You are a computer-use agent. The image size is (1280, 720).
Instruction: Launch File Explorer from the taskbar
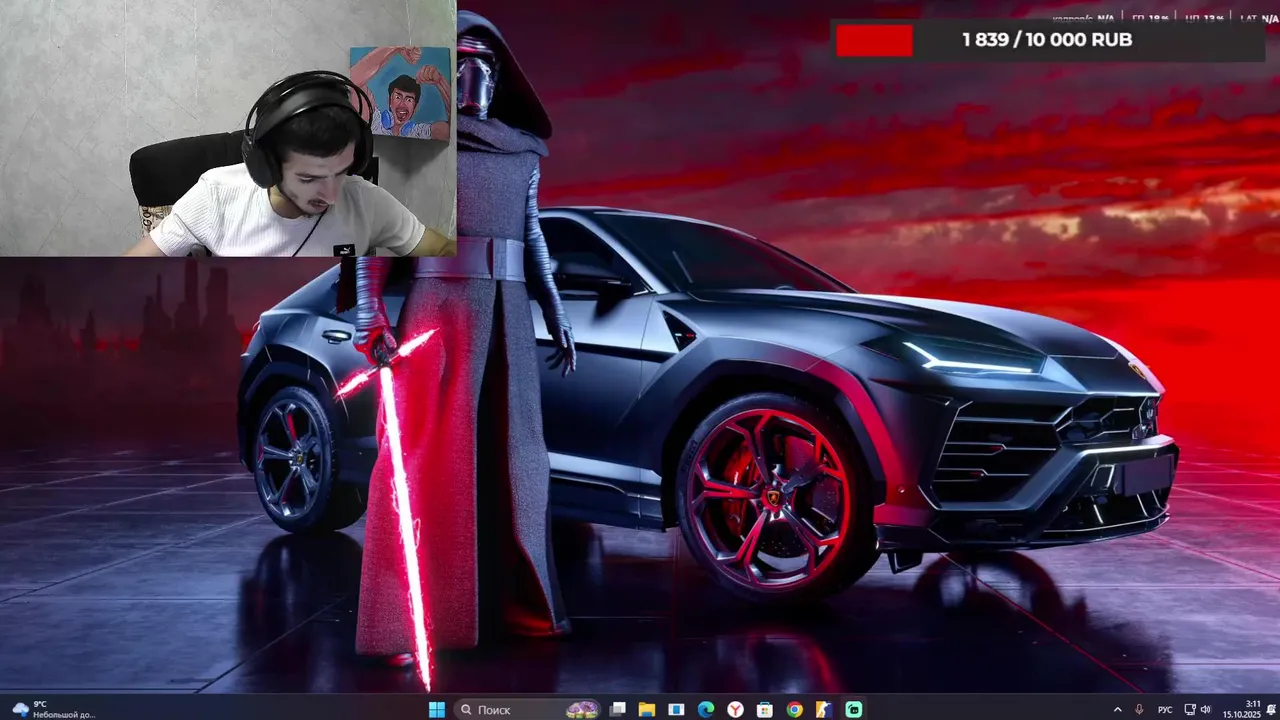[x=647, y=710]
